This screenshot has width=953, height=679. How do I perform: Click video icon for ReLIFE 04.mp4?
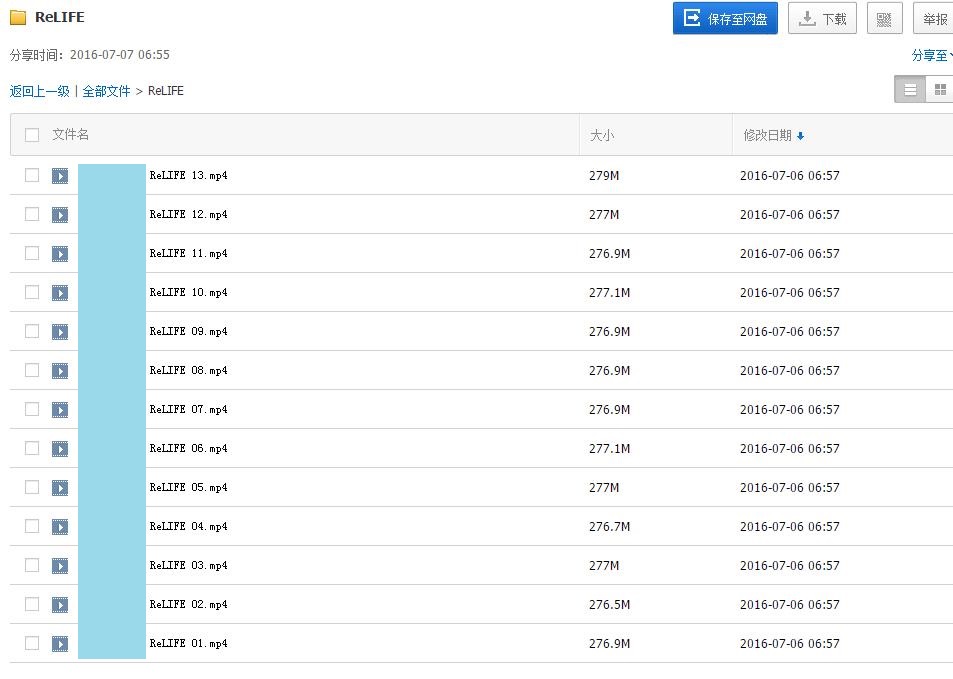pos(60,527)
